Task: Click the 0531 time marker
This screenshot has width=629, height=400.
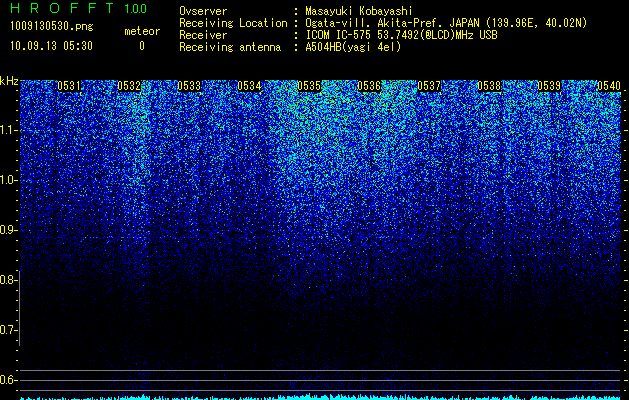Action: click(69, 86)
